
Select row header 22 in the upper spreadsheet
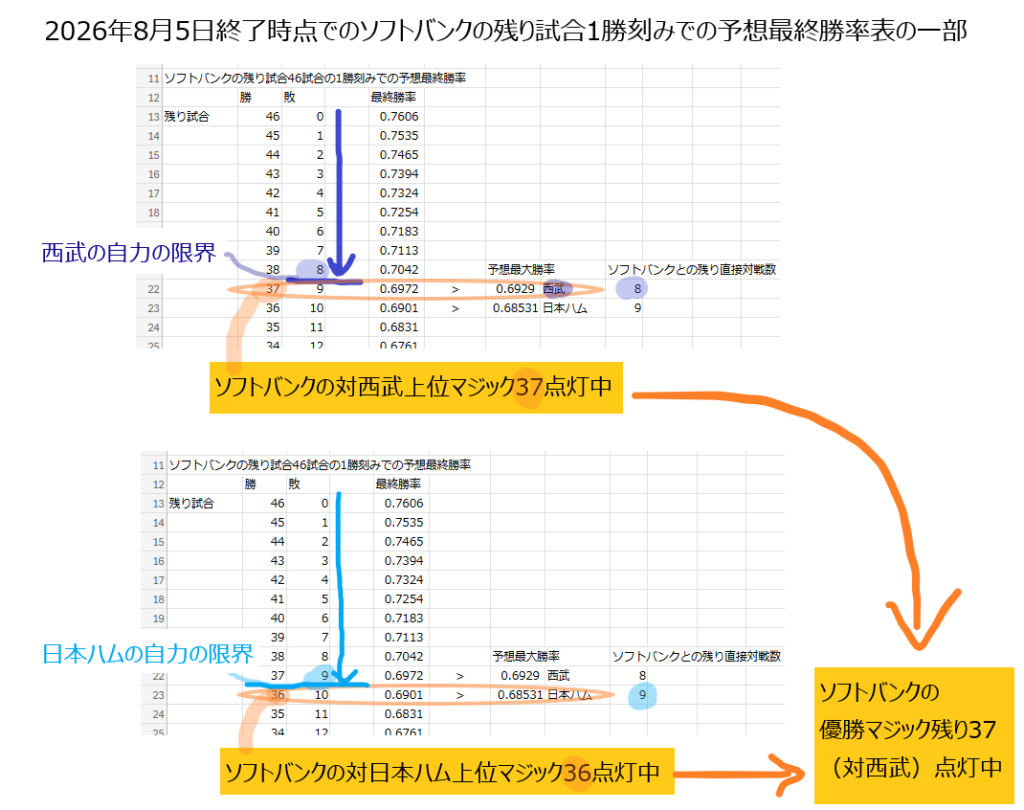click(153, 289)
